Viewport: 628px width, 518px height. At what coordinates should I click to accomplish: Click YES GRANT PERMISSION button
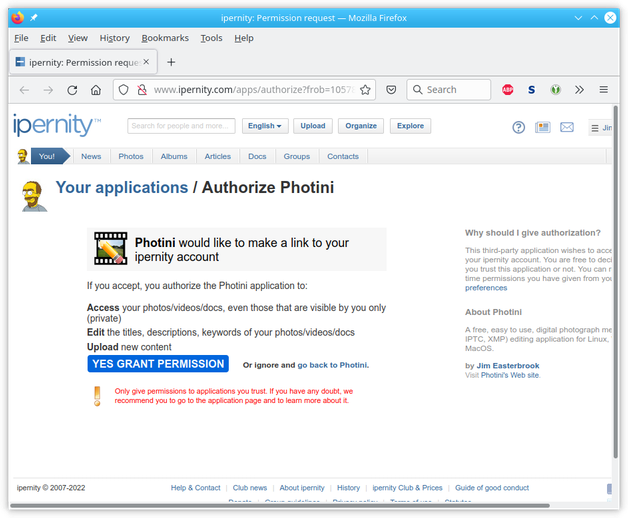coord(158,364)
